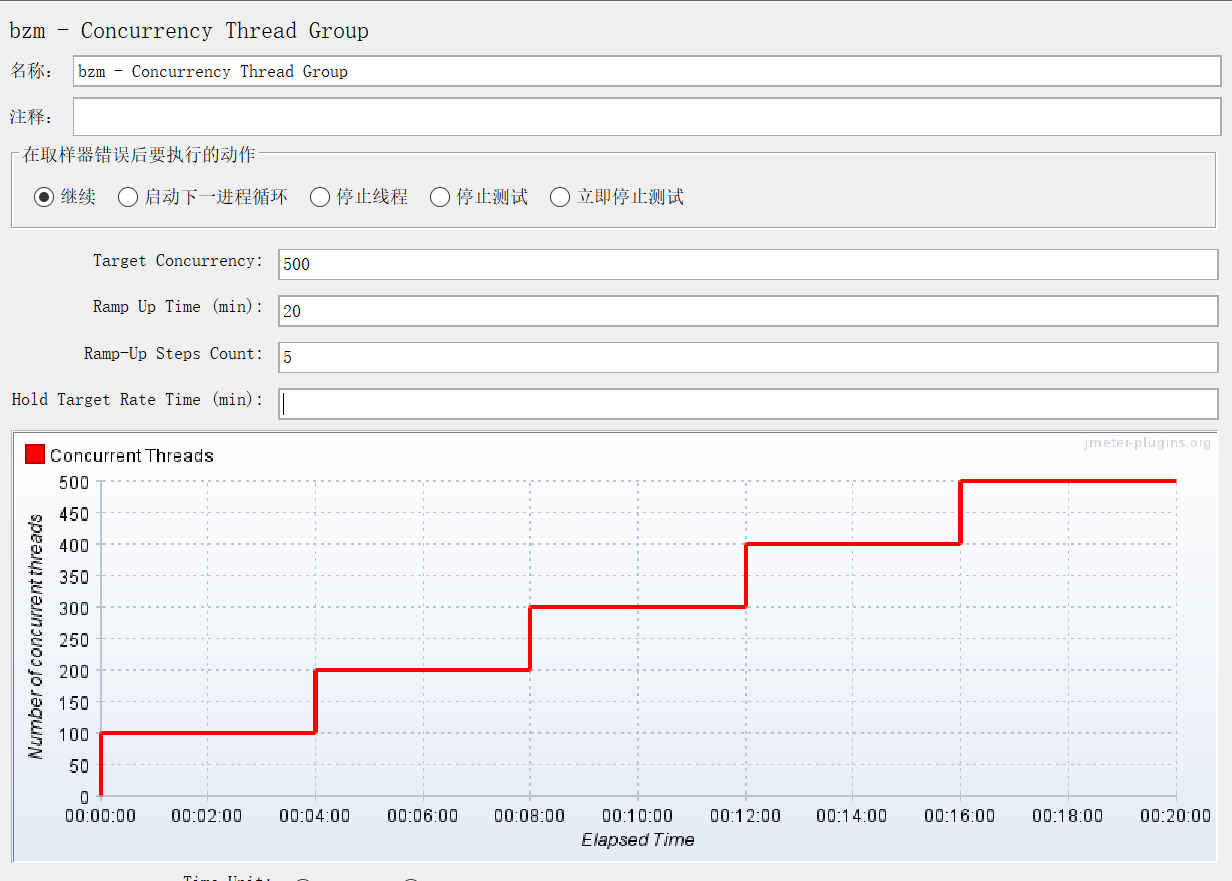Click the panel title bzm - Concurrency Thread Group

click(x=189, y=30)
